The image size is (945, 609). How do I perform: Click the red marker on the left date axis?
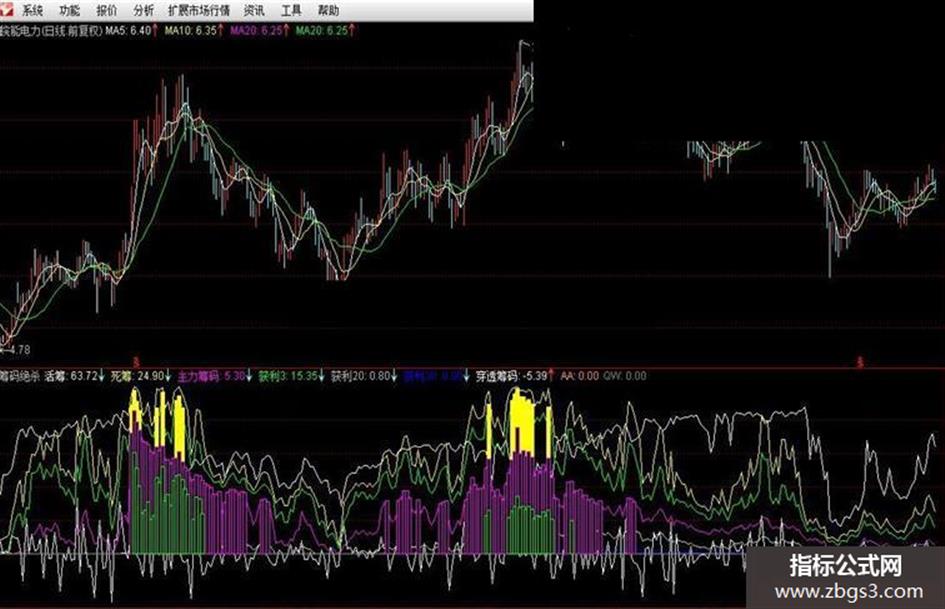[x=136, y=362]
